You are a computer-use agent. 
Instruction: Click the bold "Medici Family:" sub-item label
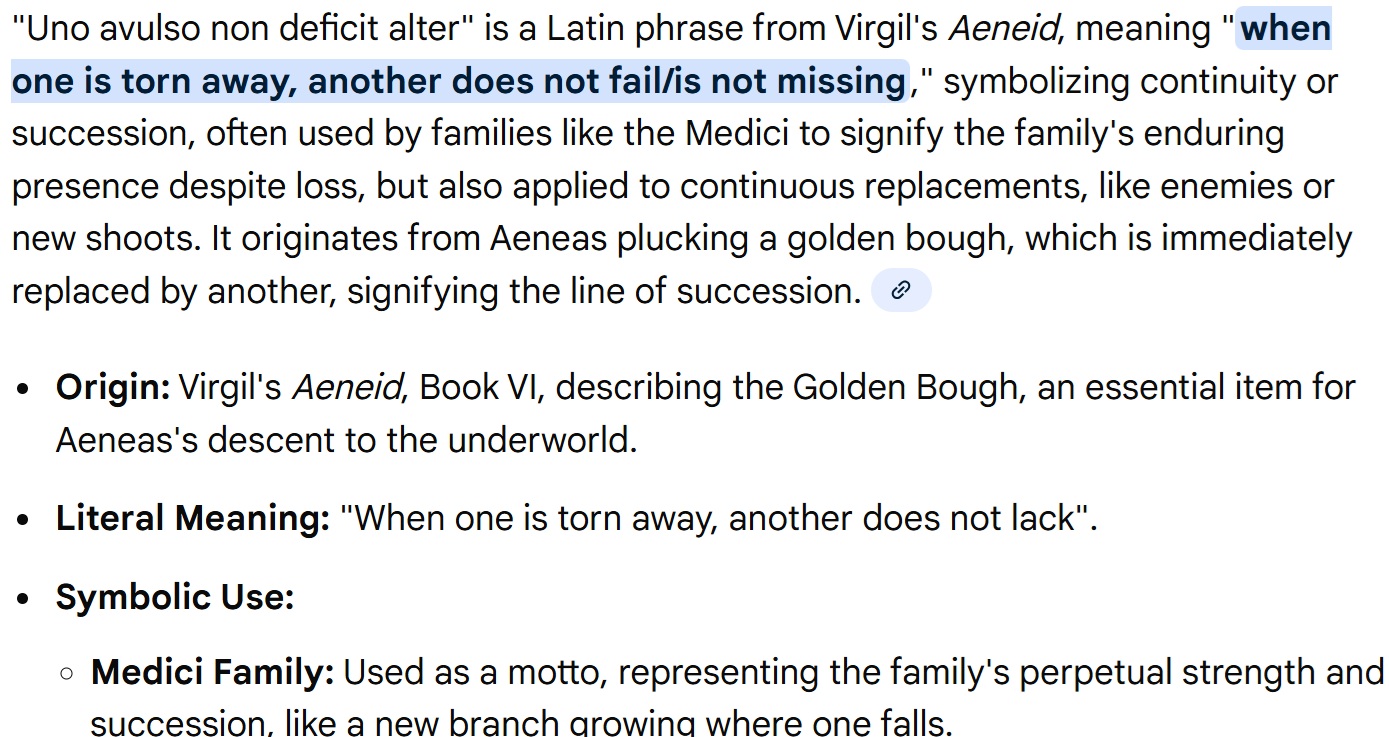click(x=212, y=672)
